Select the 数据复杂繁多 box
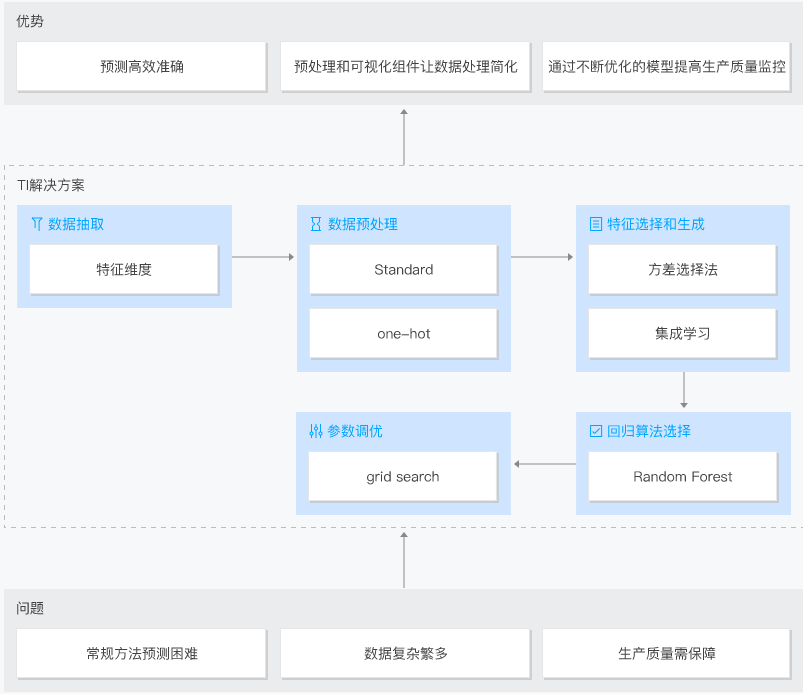The width and height of the screenshot is (803, 694). click(405, 654)
